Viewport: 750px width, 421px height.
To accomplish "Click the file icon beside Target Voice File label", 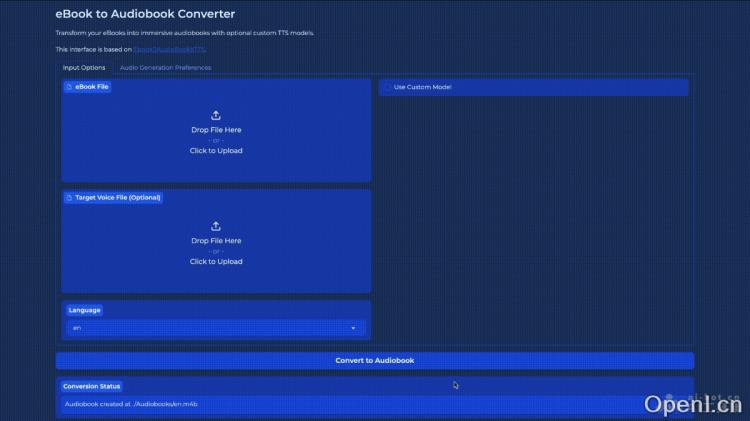I will 69,198.
